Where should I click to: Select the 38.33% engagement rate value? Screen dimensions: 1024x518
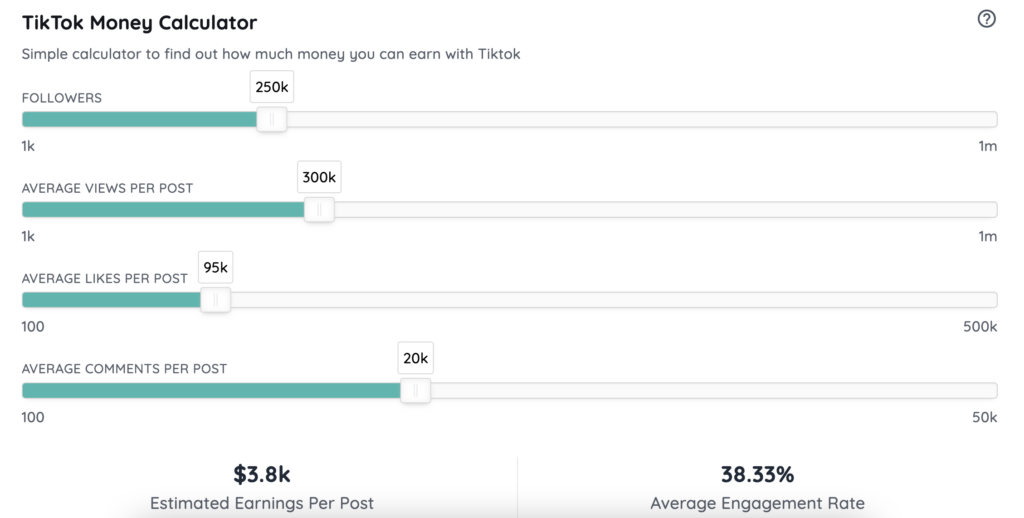[x=758, y=474]
